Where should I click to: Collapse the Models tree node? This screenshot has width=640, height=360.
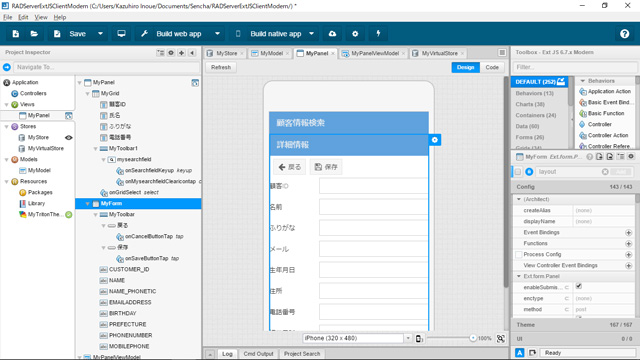(x=6, y=160)
